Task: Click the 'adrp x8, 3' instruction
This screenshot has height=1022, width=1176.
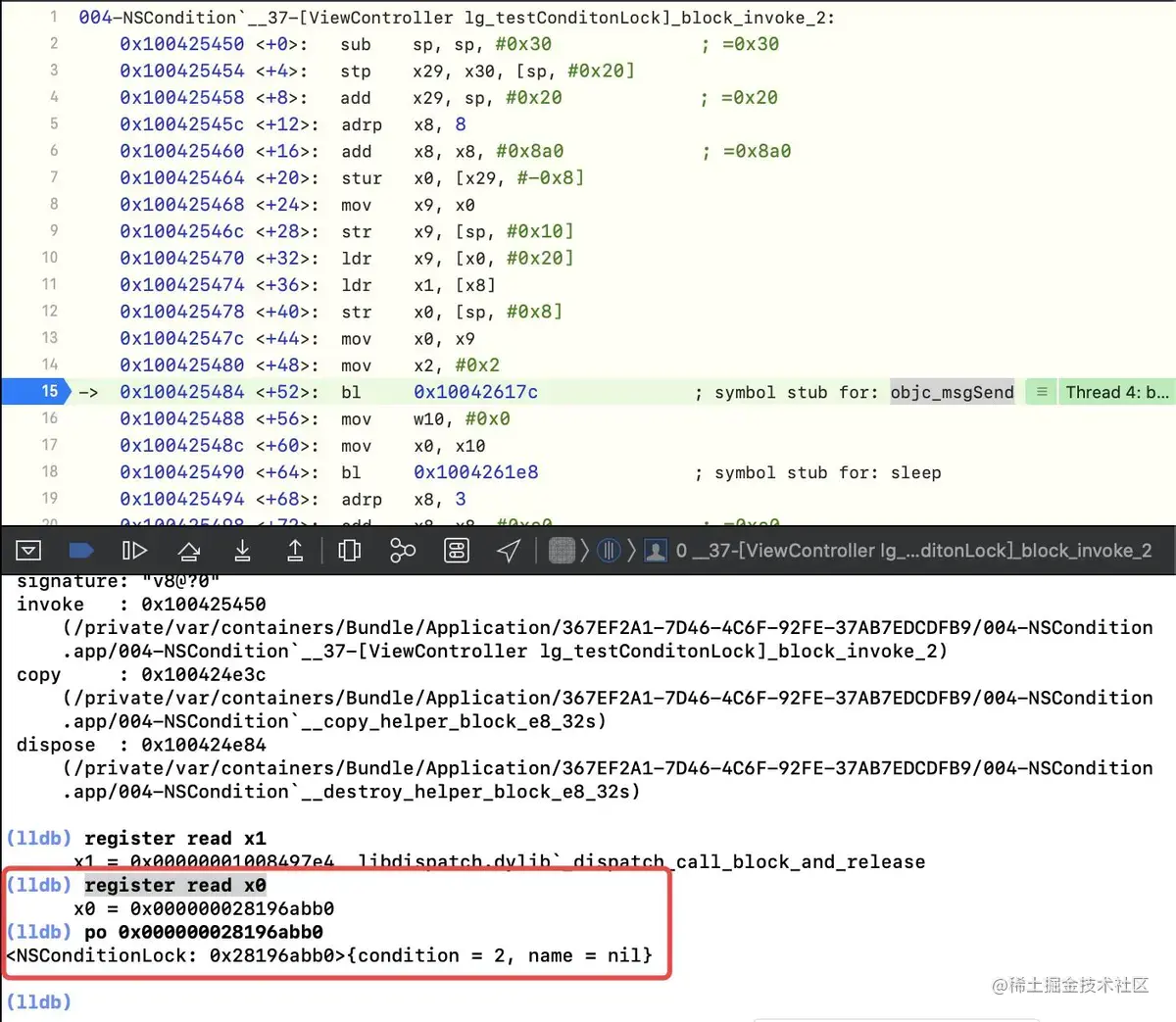Action: [x=404, y=499]
